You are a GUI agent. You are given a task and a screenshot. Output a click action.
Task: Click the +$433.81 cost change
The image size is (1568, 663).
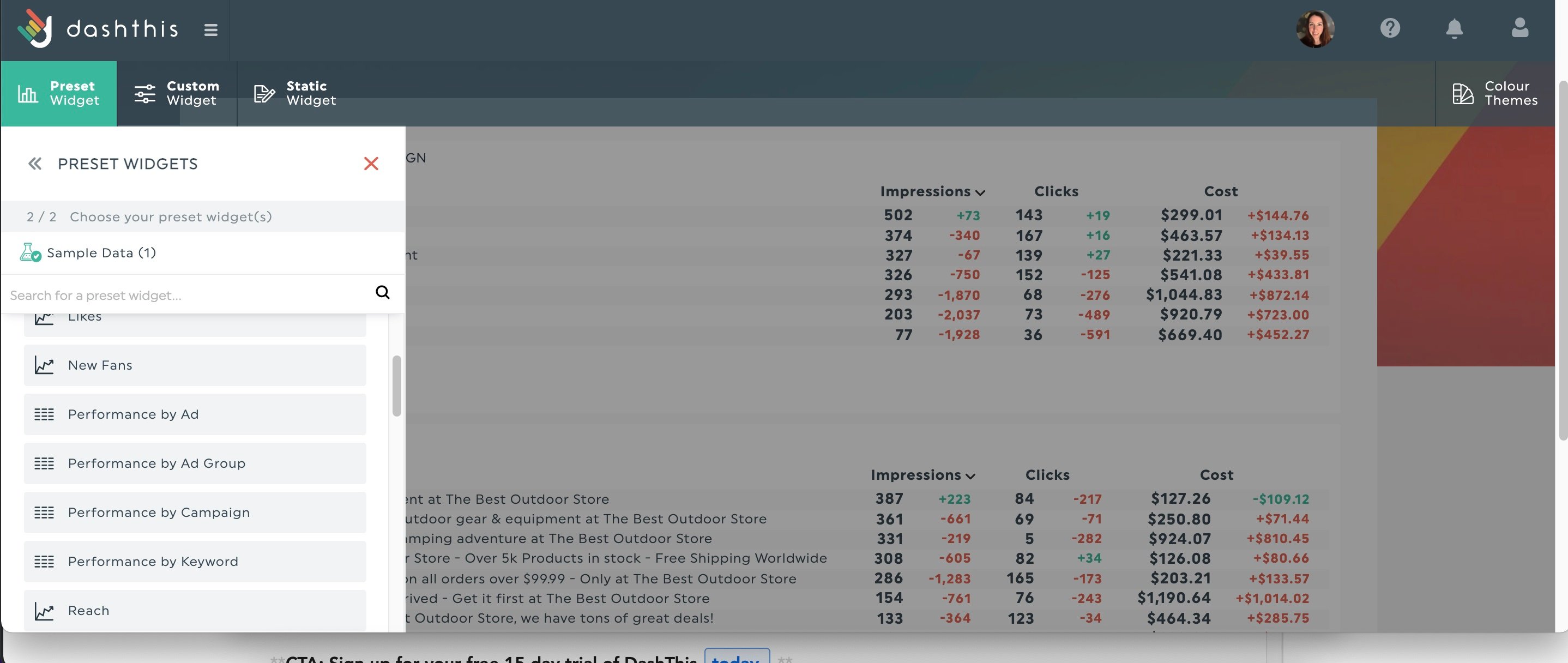(x=1278, y=275)
